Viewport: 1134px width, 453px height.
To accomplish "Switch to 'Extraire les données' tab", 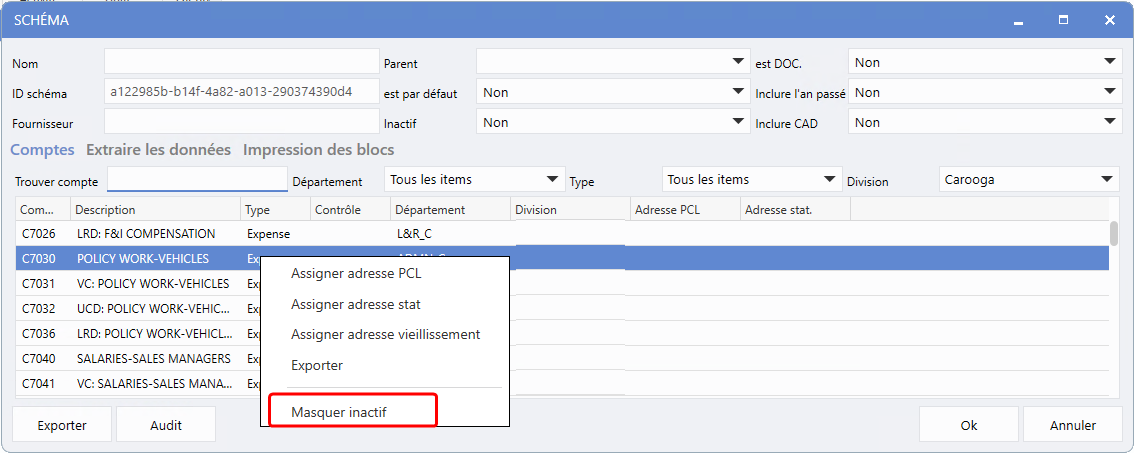I will [x=158, y=150].
